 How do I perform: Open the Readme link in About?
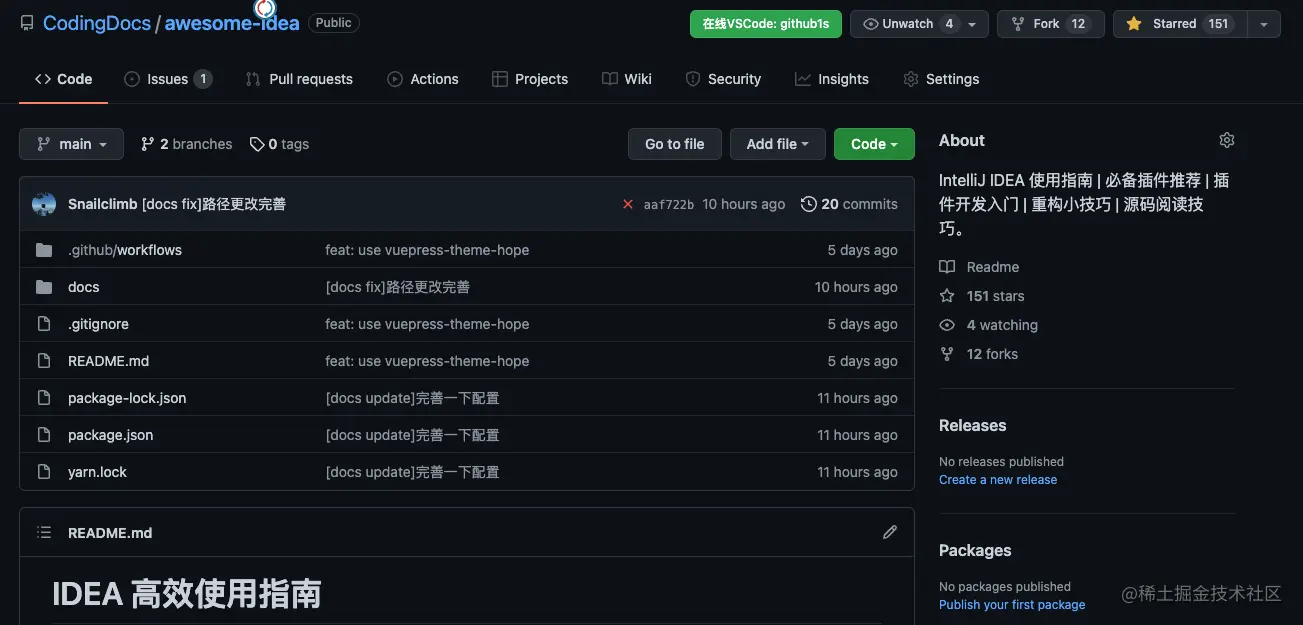pyautogui.click(x=980, y=267)
